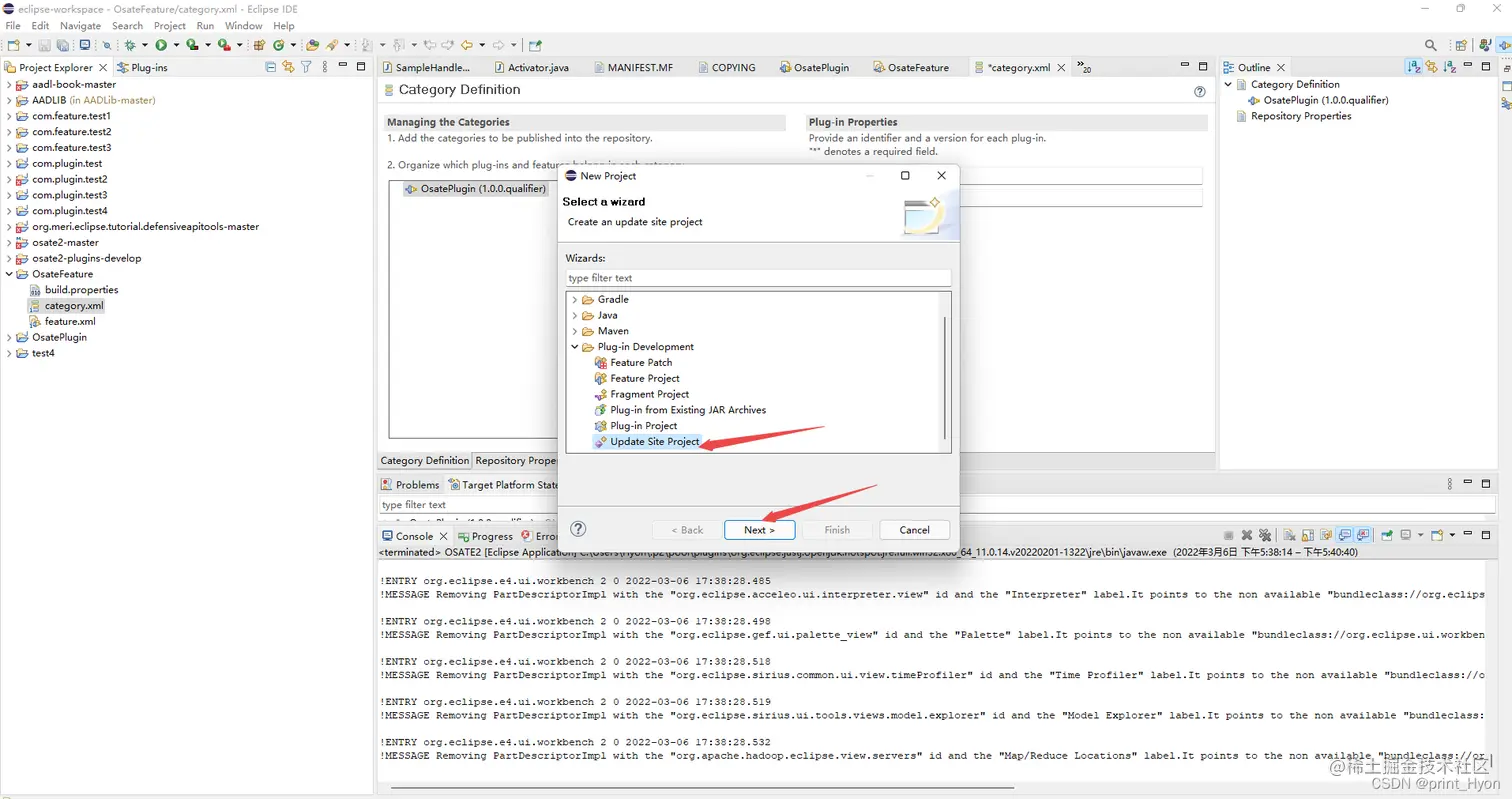Screen dimensions: 1512x799
Task: Switch to the MANIFEST.MF editor tab
Action: point(632,67)
